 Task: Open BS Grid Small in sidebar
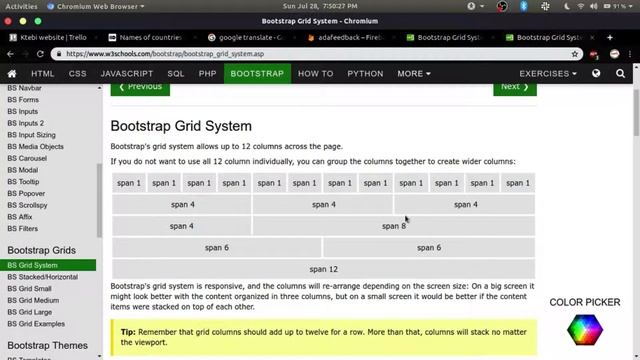coord(29,289)
